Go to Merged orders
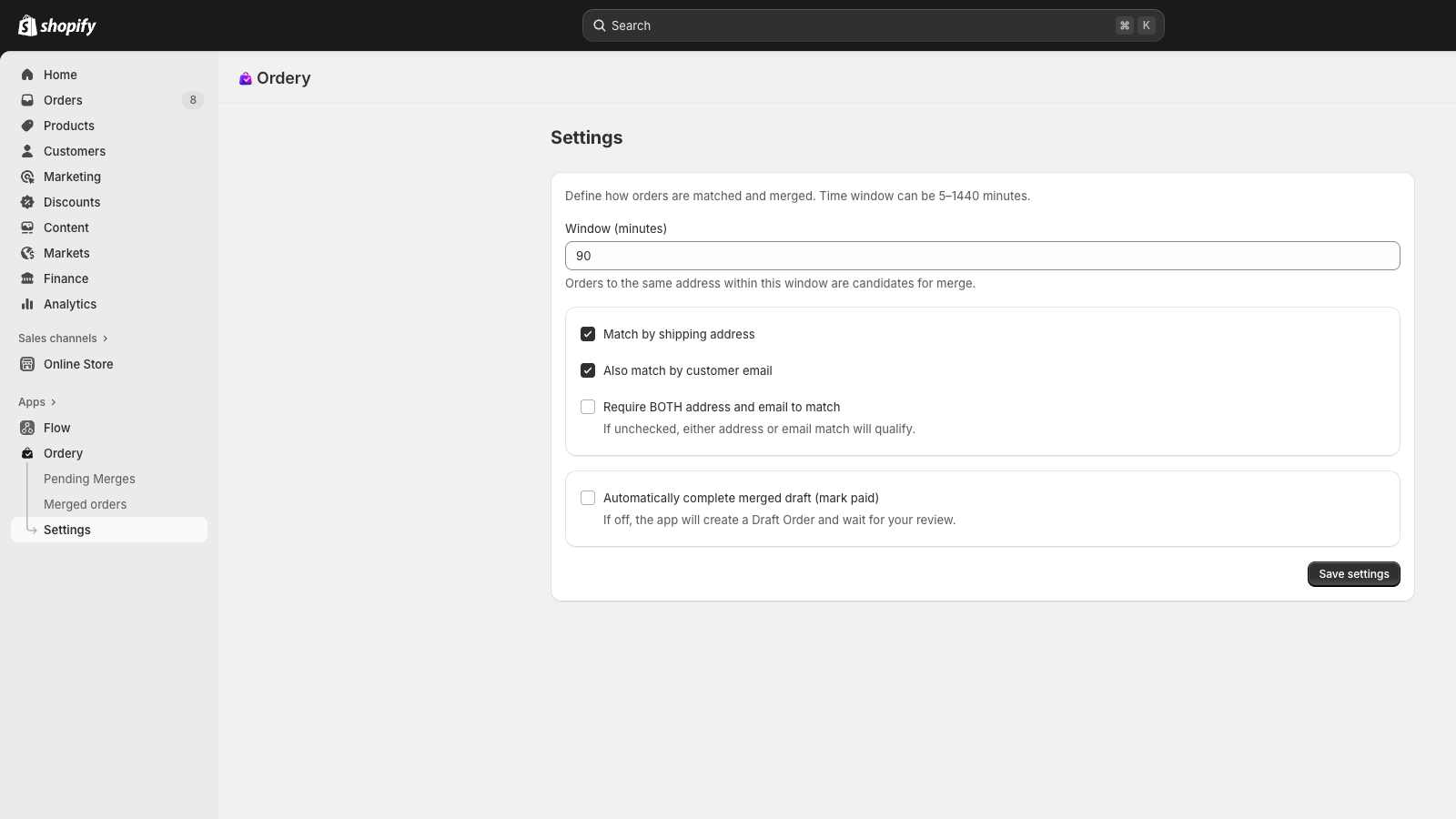This screenshot has width=1456, height=819. pos(85,504)
